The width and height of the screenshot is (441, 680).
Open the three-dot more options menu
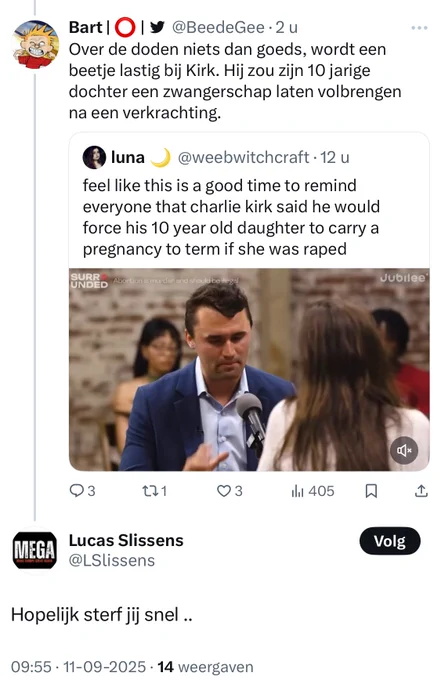pos(419,28)
